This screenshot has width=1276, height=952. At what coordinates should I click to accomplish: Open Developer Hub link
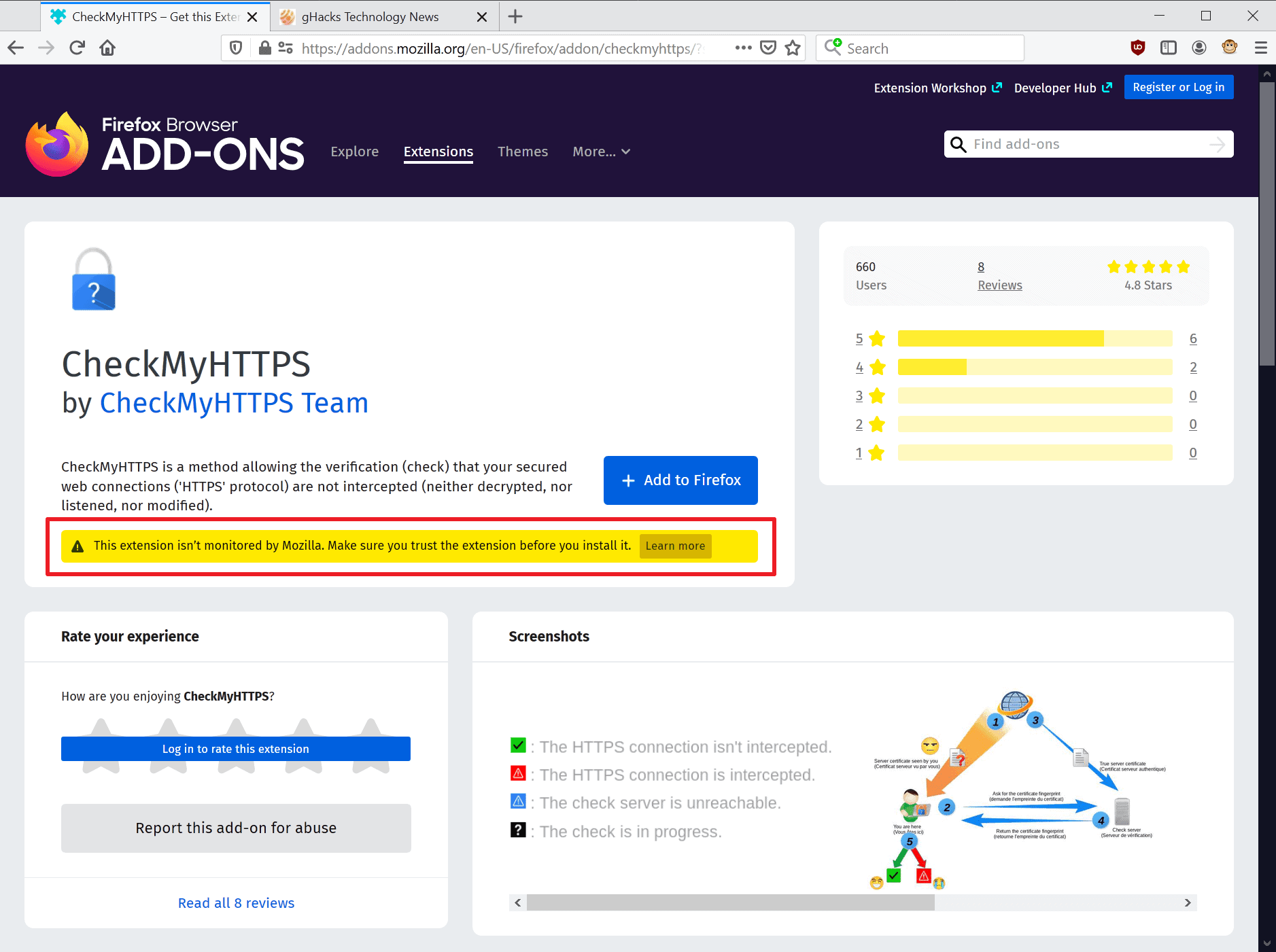(x=1063, y=88)
